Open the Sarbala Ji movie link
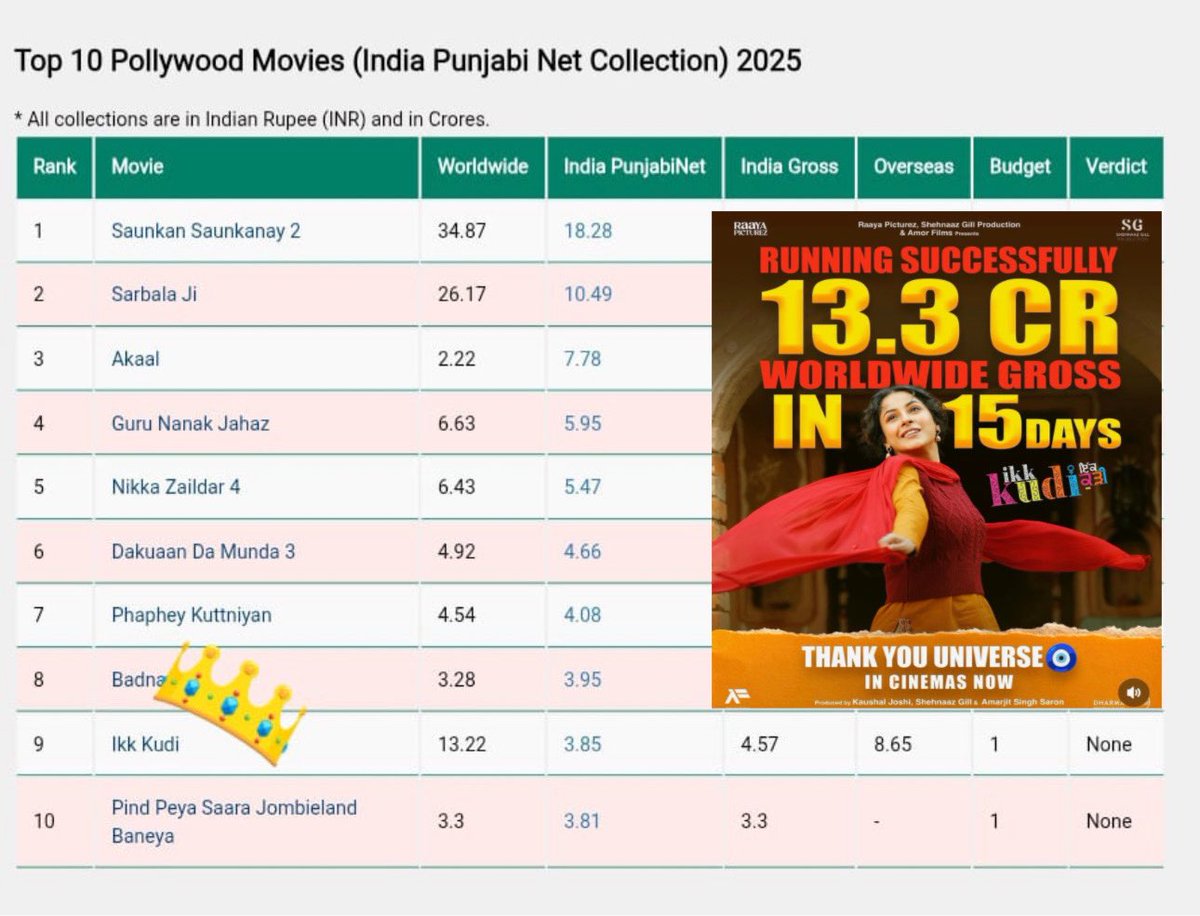This screenshot has width=1200, height=916. click(x=154, y=295)
